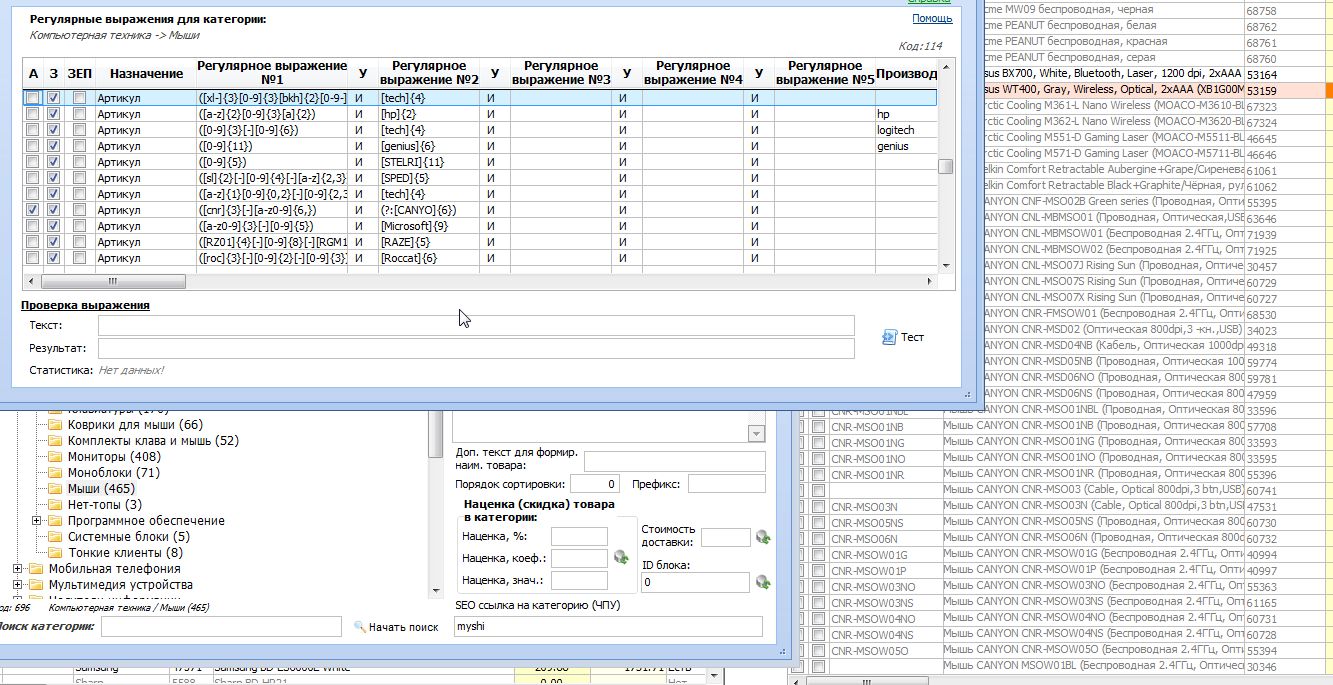Viewport: 1333px width, 685px height.
Task: Click Регулярное выражение №2 column header
Action: coord(429,74)
